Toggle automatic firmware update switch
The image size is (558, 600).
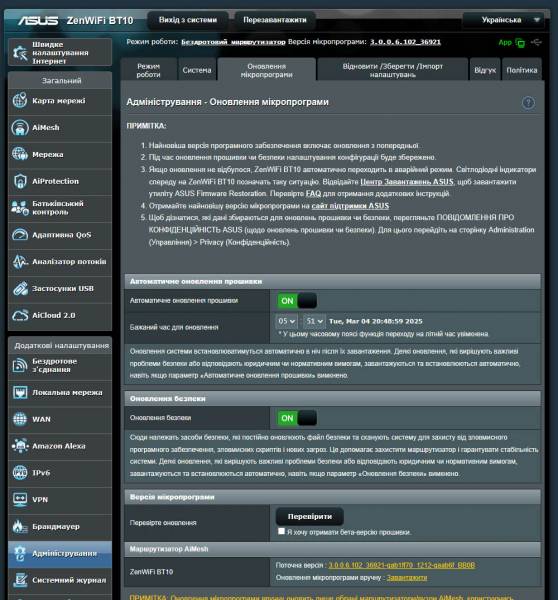click(x=297, y=301)
